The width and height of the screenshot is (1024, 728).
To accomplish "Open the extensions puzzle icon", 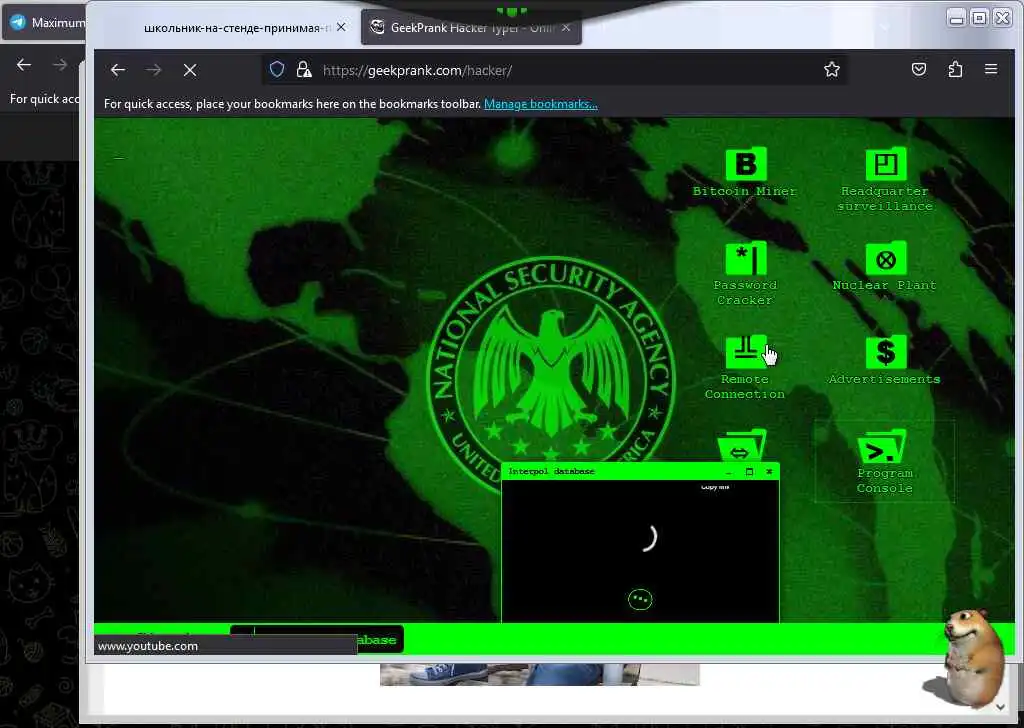I will (x=955, y=69).
